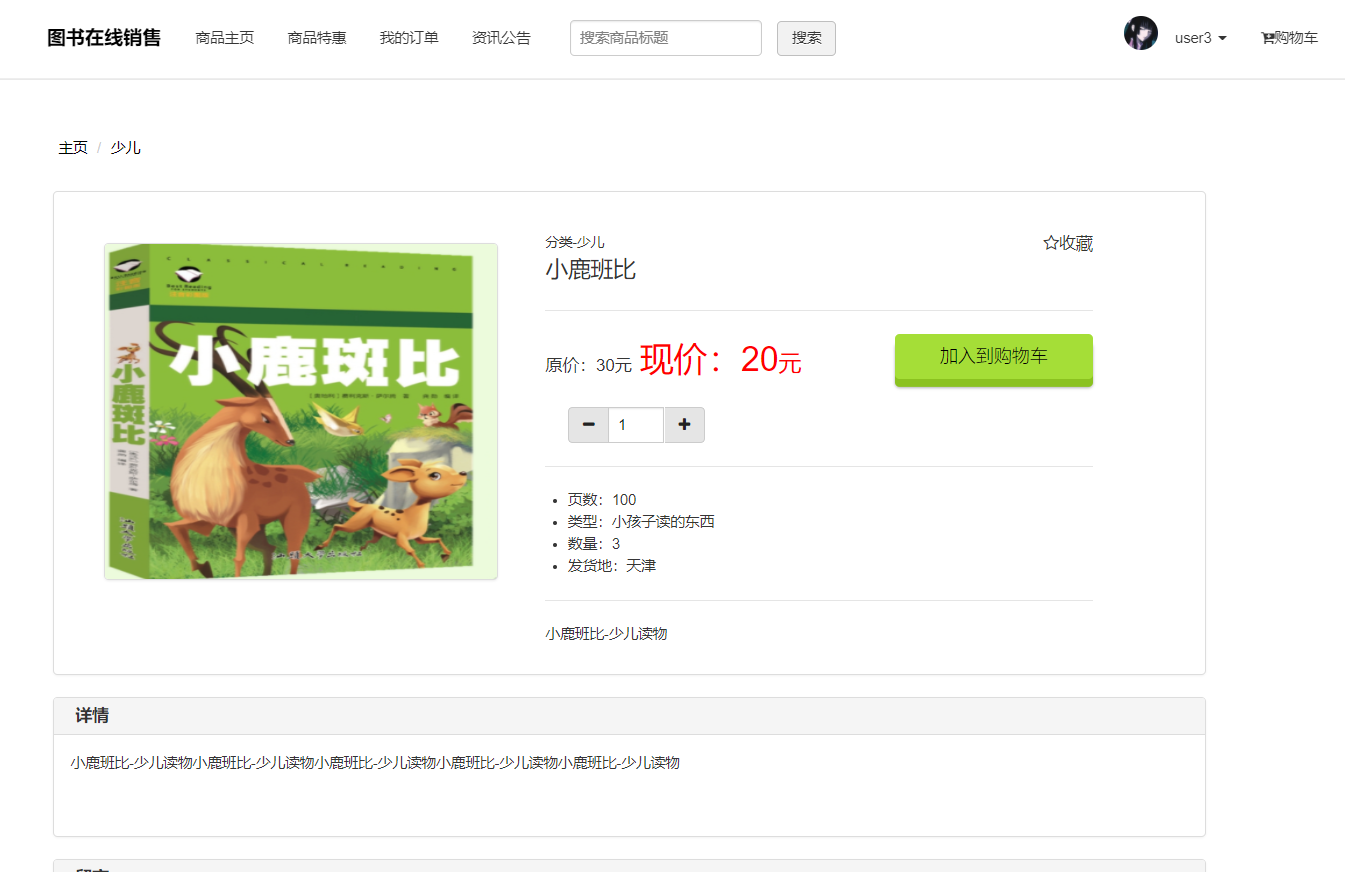Click the user avatar picture
The image size is (1345, 872).
[1141, 33]
